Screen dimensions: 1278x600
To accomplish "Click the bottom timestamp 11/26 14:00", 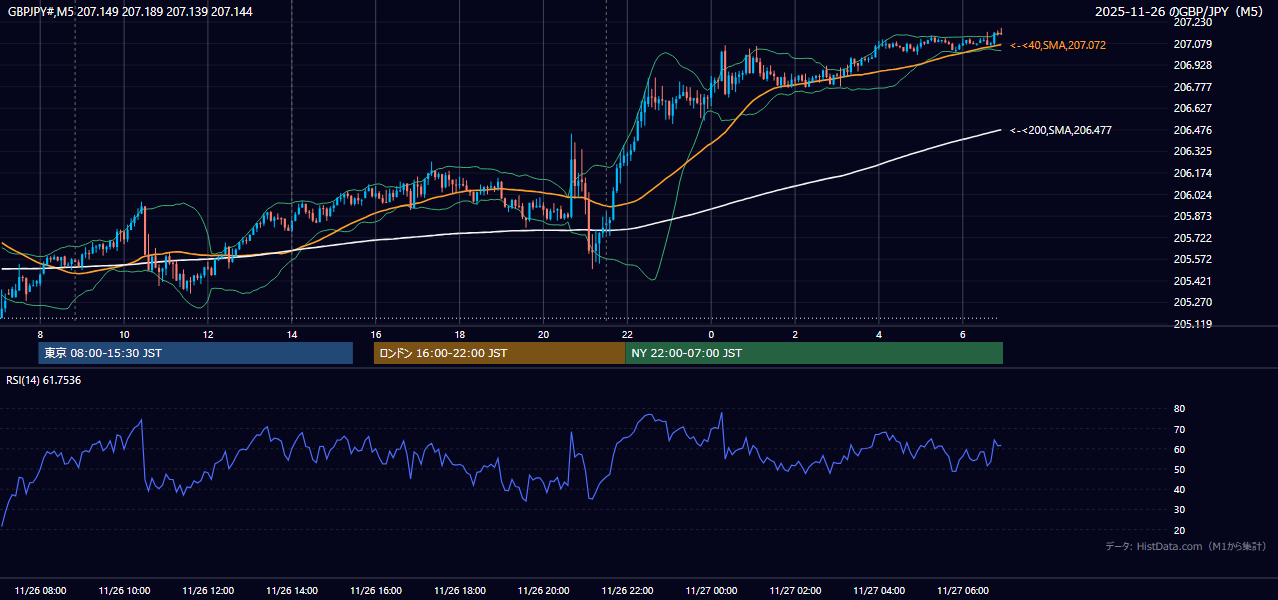I will [x=292, y=591].
